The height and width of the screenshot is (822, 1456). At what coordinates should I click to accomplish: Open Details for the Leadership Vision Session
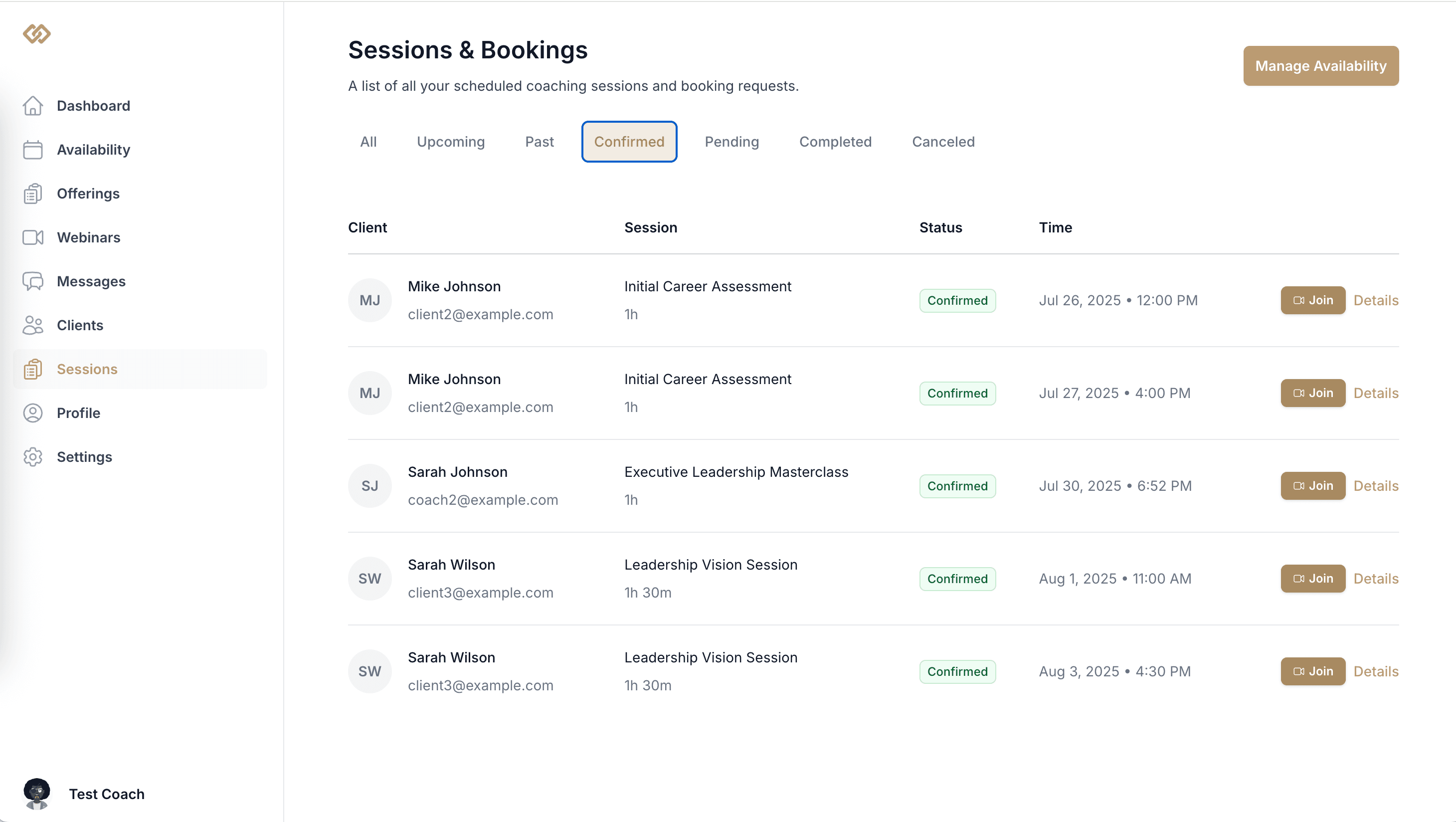point(1376,578)
